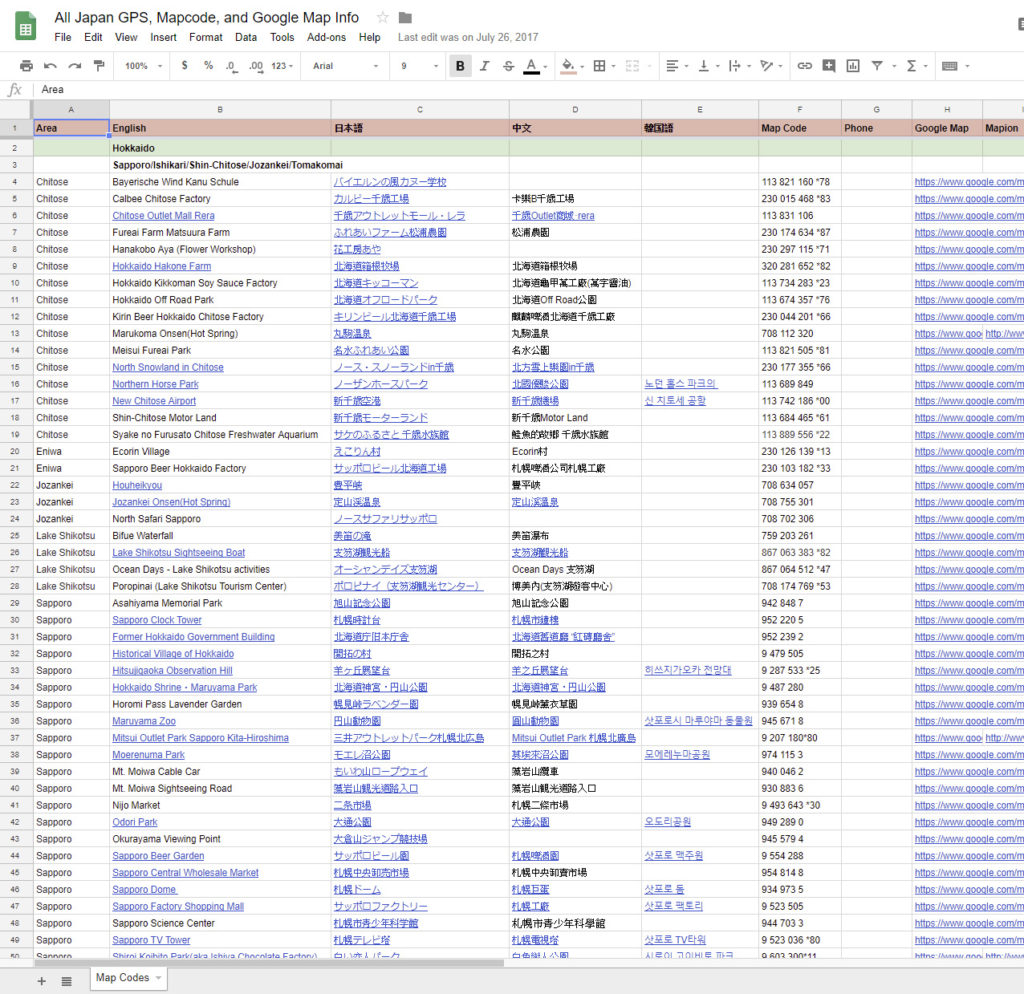Open the Arial font dropdown
This screenshot has width=1024, height=994.
[346, 66]
